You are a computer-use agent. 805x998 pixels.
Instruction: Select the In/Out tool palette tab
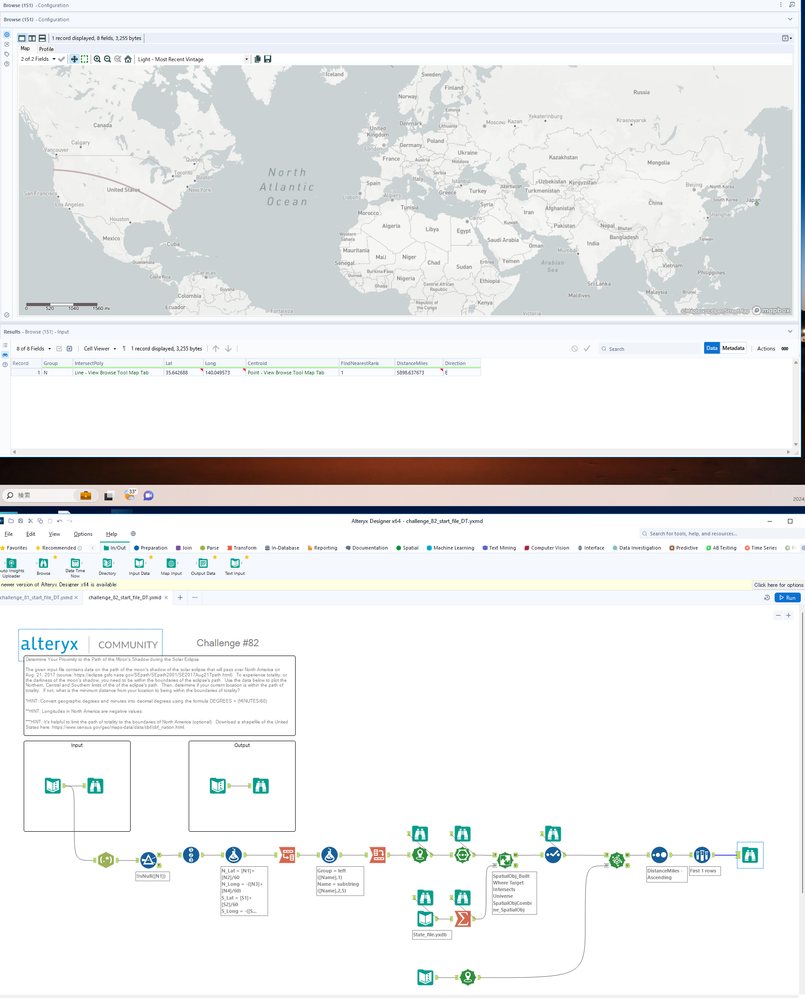(x=115, y=548)
